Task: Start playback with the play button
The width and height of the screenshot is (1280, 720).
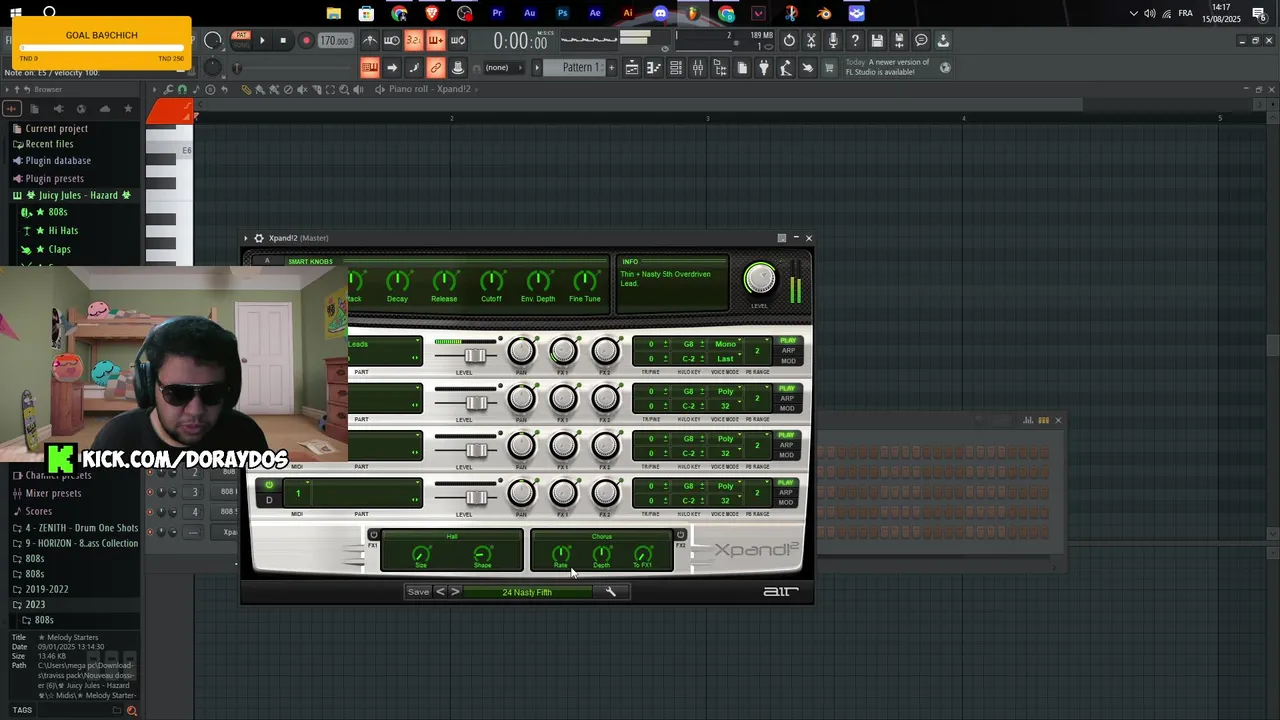Action: (x=262, y=41)
